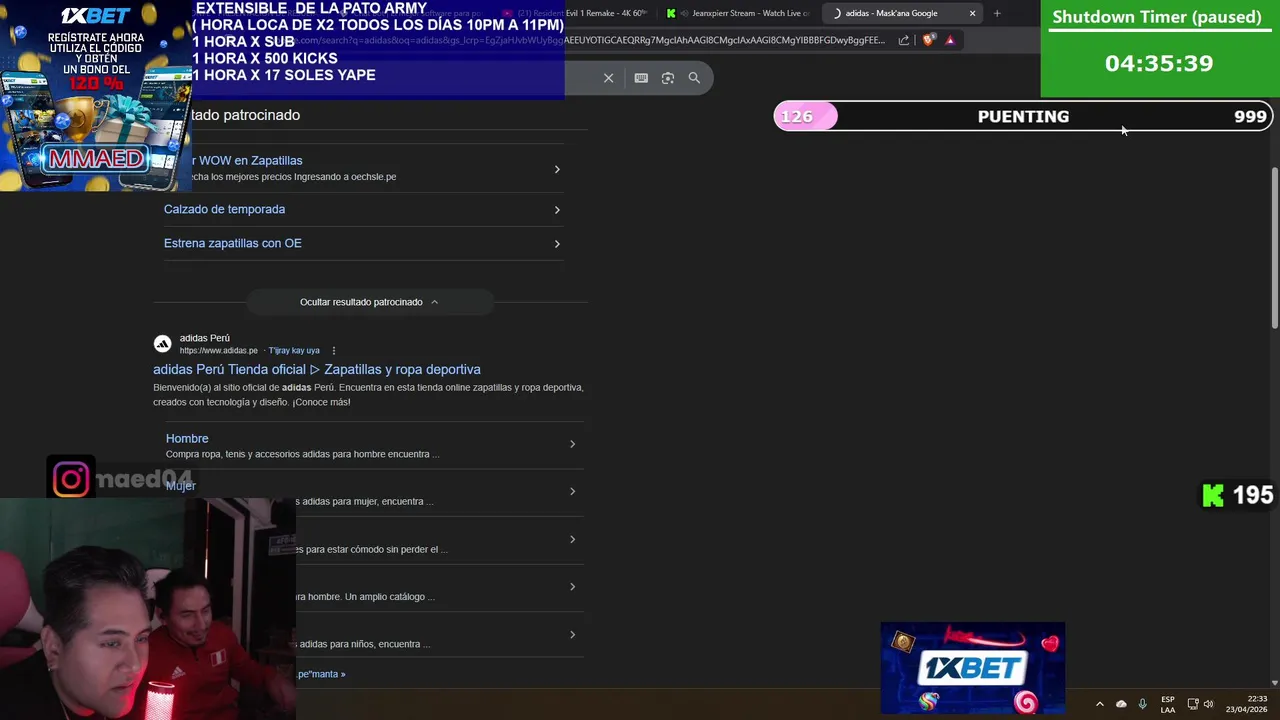Show hidden system tray icons
This screenshot has width=1280, height=720.
click(x=1099, y=704)
